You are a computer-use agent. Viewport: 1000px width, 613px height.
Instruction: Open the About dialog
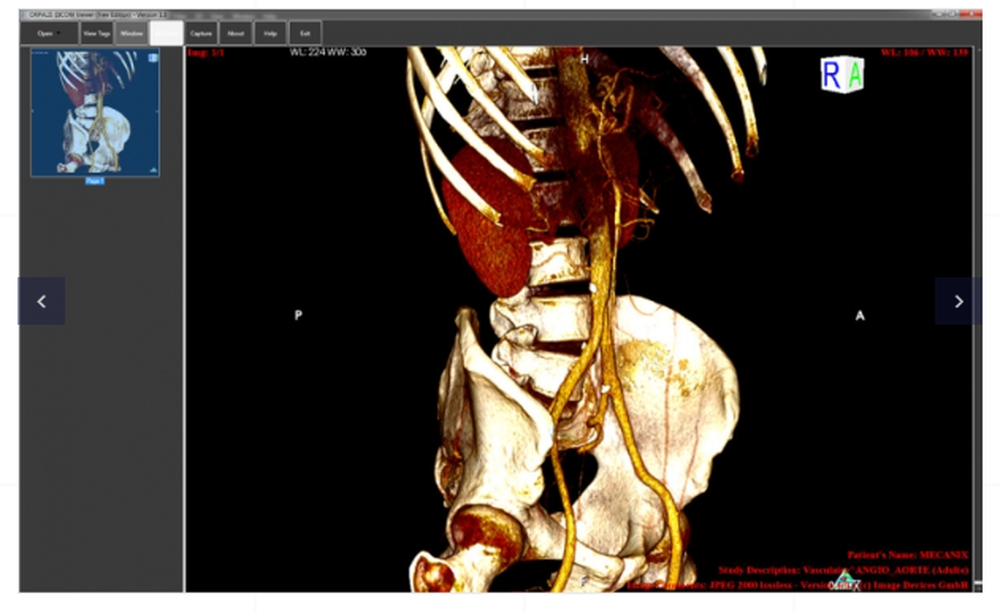pos(235,33)
